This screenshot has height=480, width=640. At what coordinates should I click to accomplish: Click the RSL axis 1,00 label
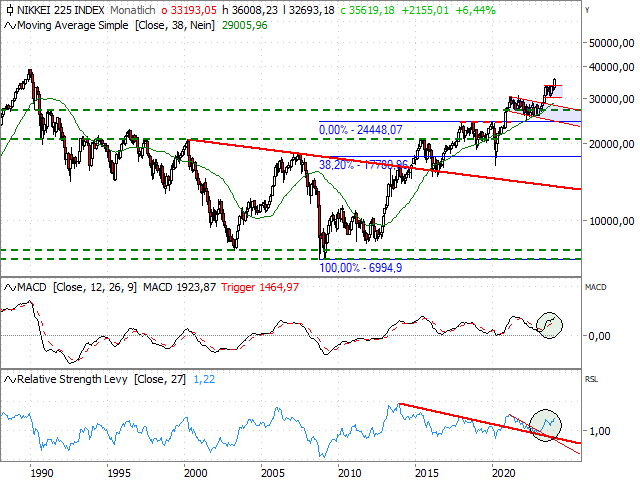(x=599, y=431)
